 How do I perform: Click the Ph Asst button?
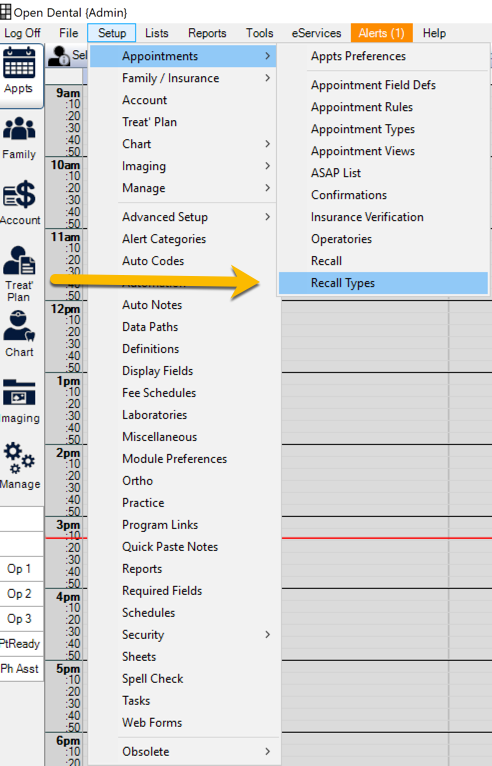point(21,669)
